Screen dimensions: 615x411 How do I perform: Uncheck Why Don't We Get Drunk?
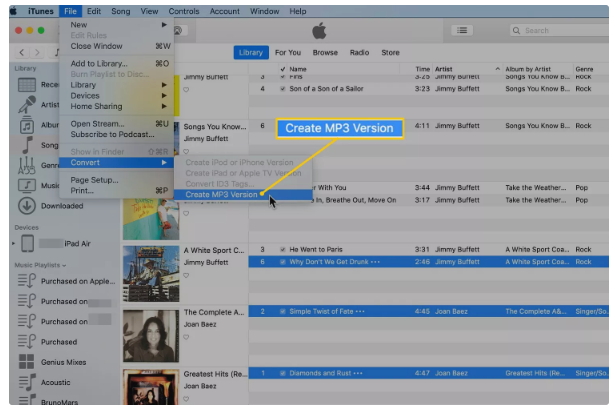(282, 262)
